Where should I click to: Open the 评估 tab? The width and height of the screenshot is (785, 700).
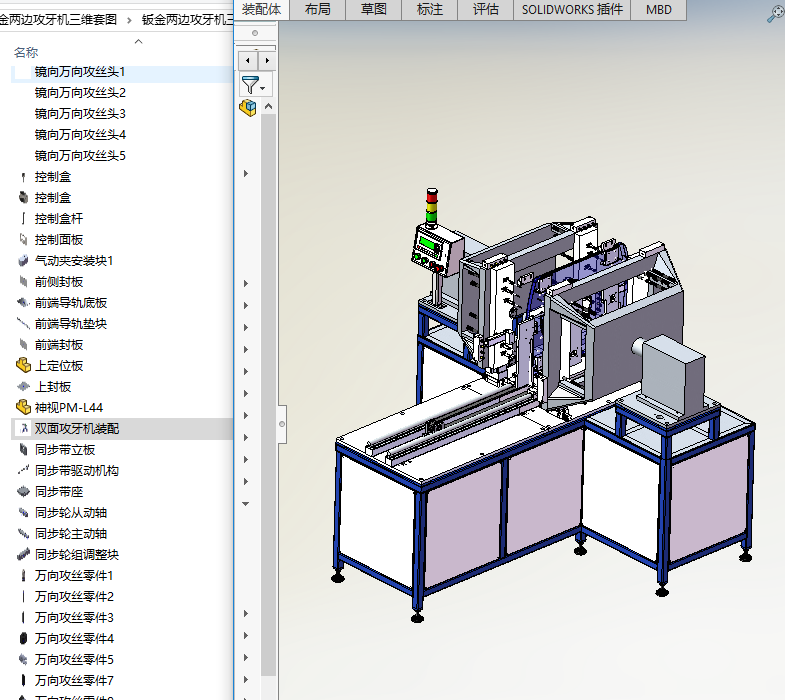click(485, 10)
